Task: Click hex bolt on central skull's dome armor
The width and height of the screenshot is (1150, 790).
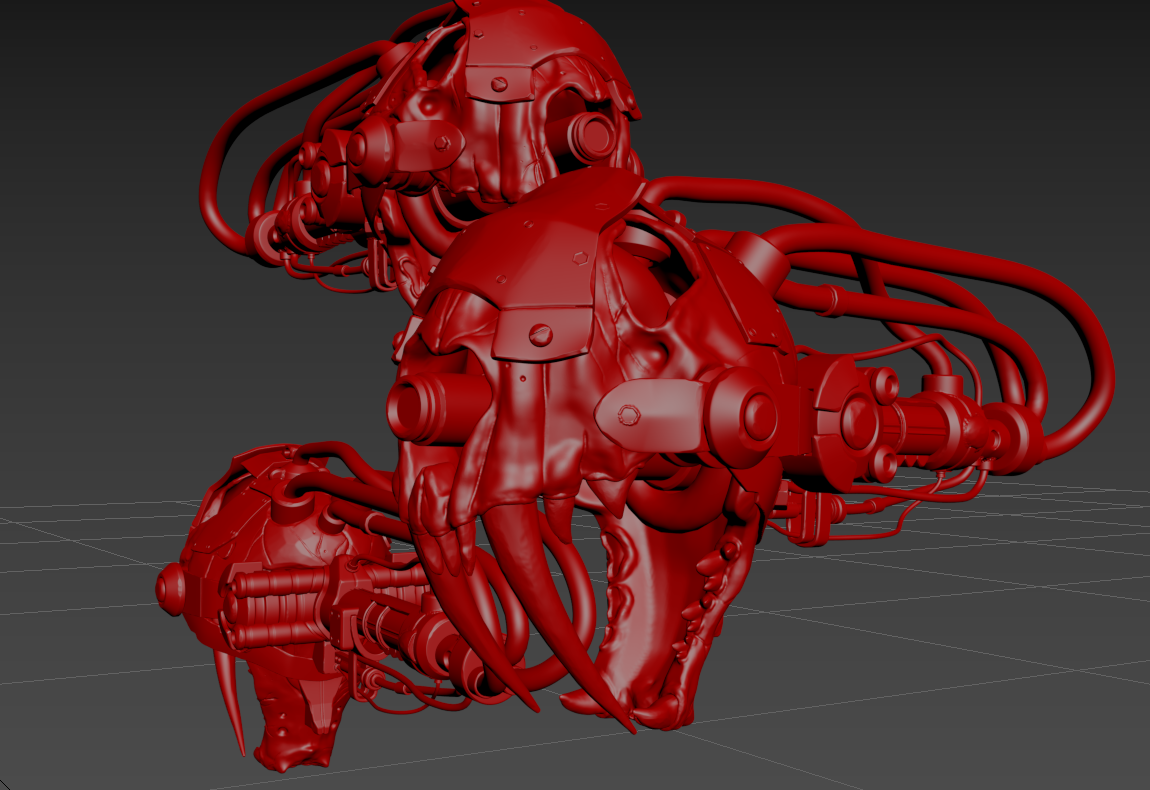Action: (582, 257)
